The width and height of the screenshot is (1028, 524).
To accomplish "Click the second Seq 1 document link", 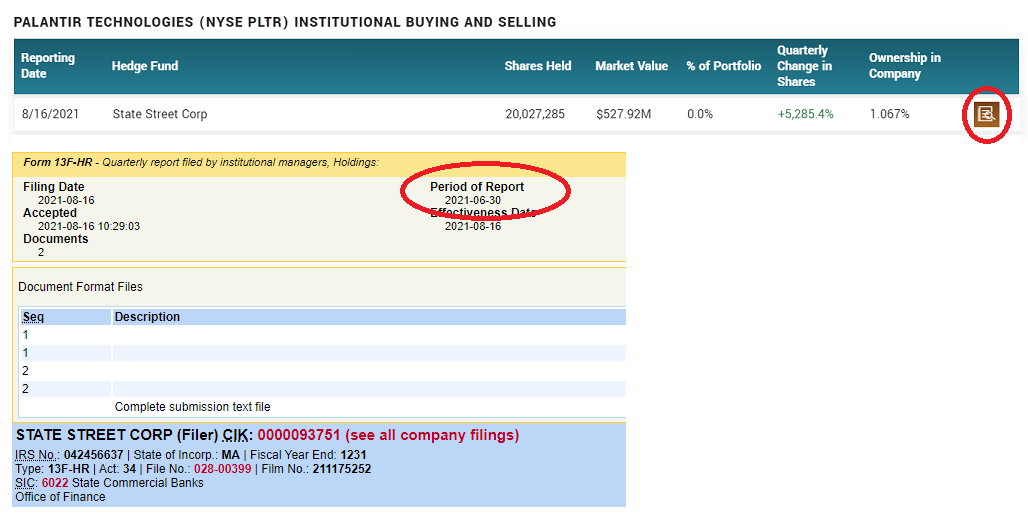I will (x=26, y=353).
